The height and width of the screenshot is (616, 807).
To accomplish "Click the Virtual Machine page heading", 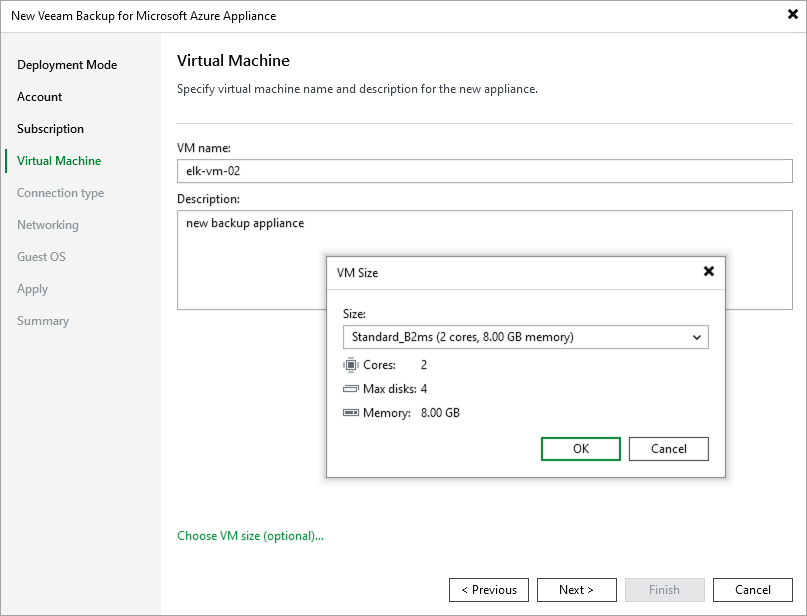I will [x=233, y=61].
